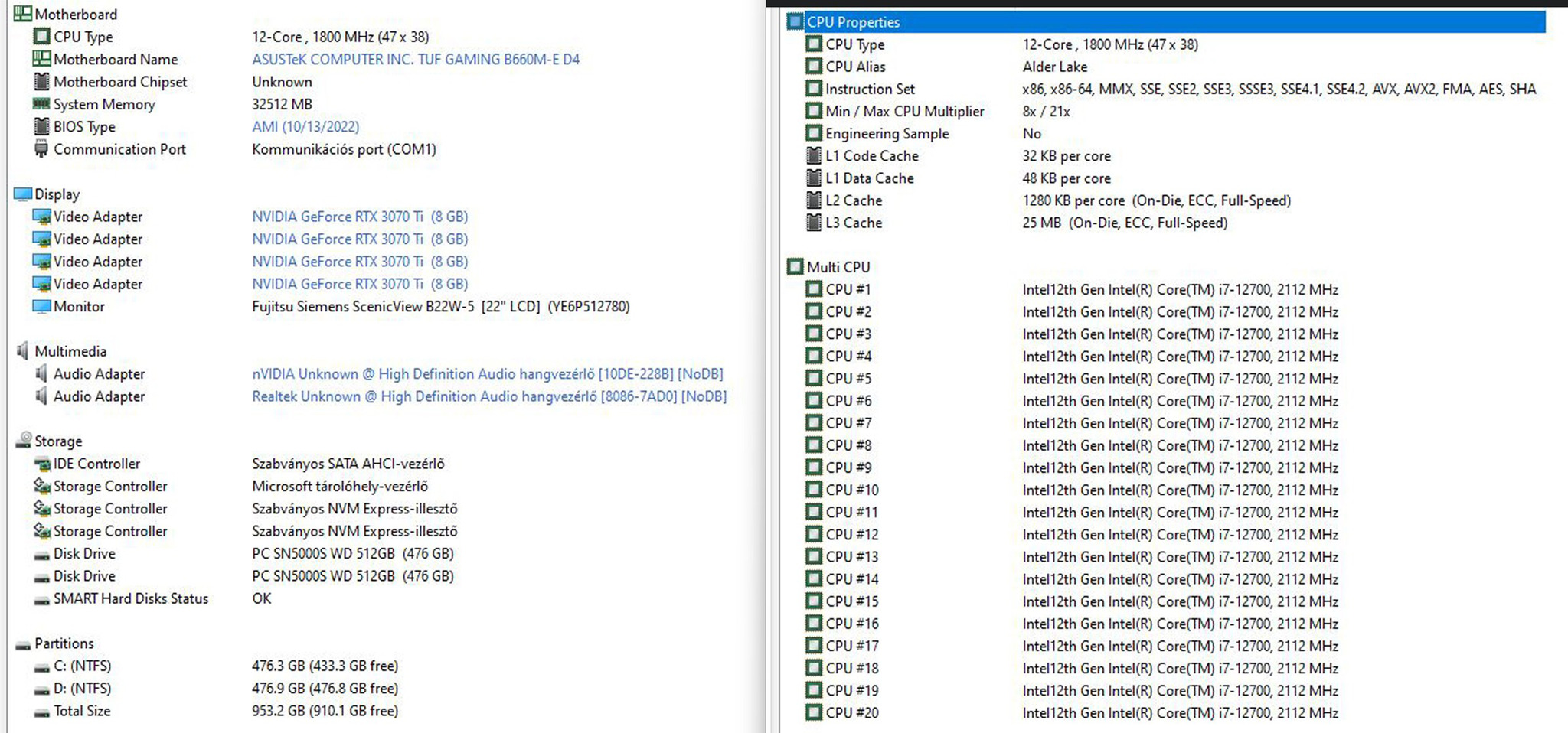This screenshot has height=733, width=1568.
Task: Click the 25 MB L3 cache value
Action: pyautogui.click(x=1125, y=223)
